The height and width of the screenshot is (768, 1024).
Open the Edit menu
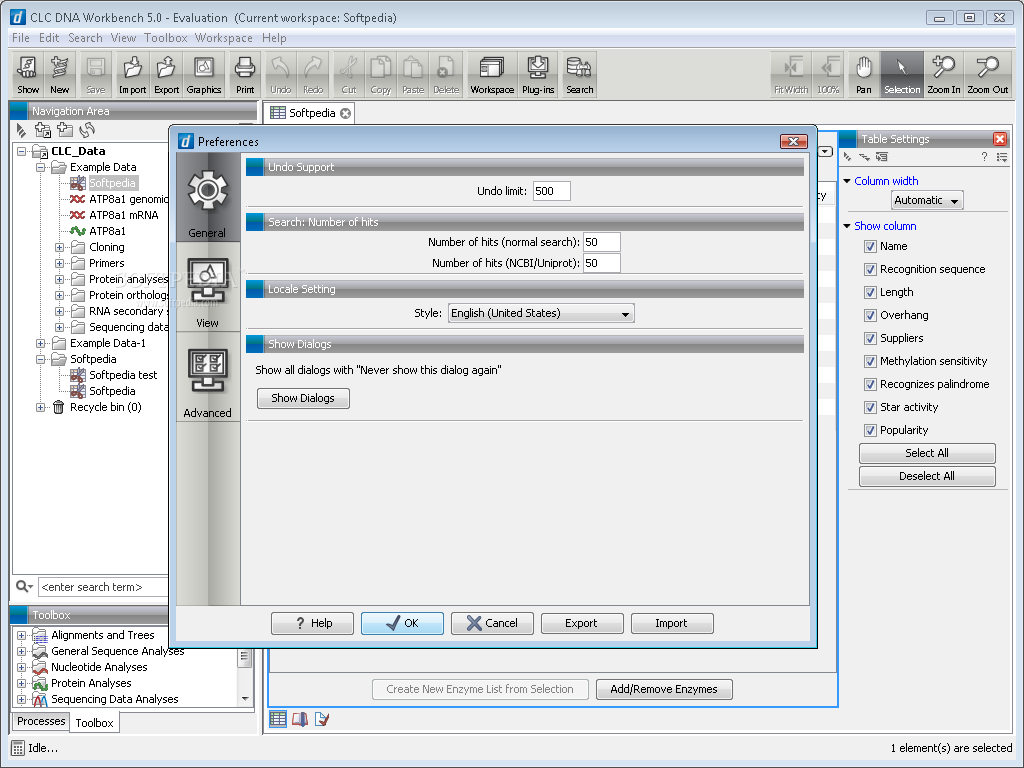coord(49,38)
